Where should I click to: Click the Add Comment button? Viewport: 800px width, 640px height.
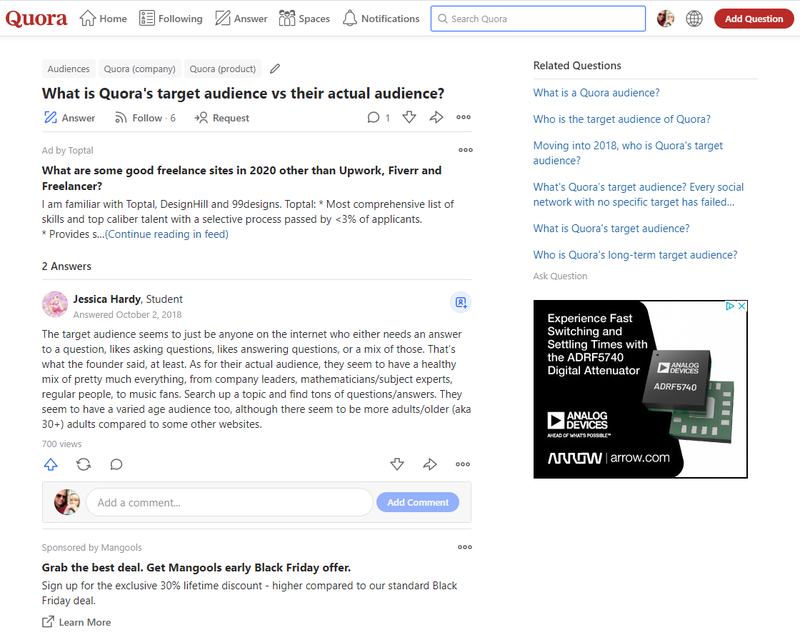point(418,502)
